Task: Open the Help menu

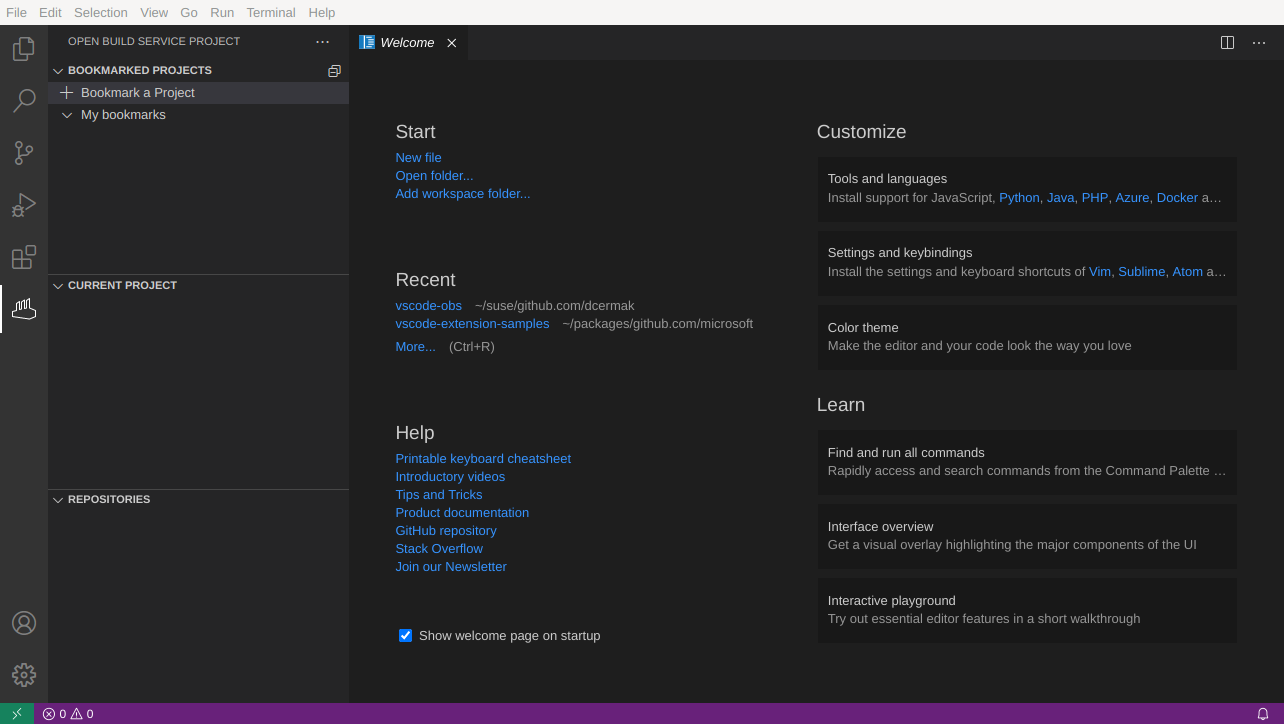Action: pyautogui.click(x=322, y=12)
